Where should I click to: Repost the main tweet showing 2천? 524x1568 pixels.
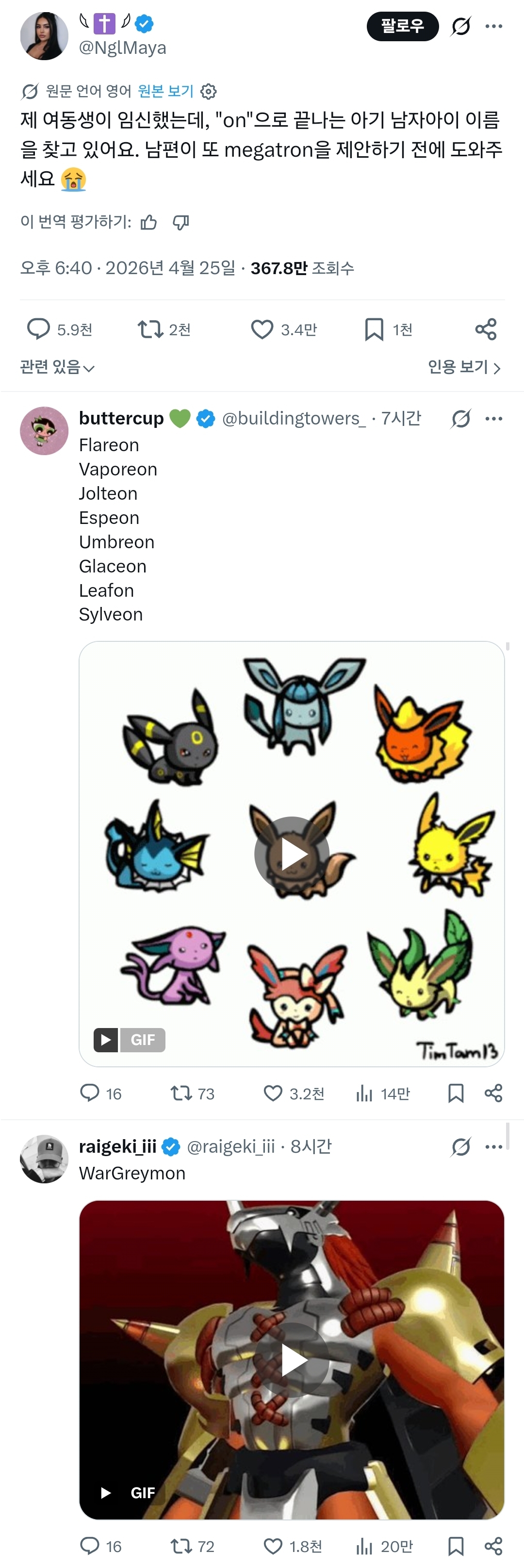[x=150, y=329]
